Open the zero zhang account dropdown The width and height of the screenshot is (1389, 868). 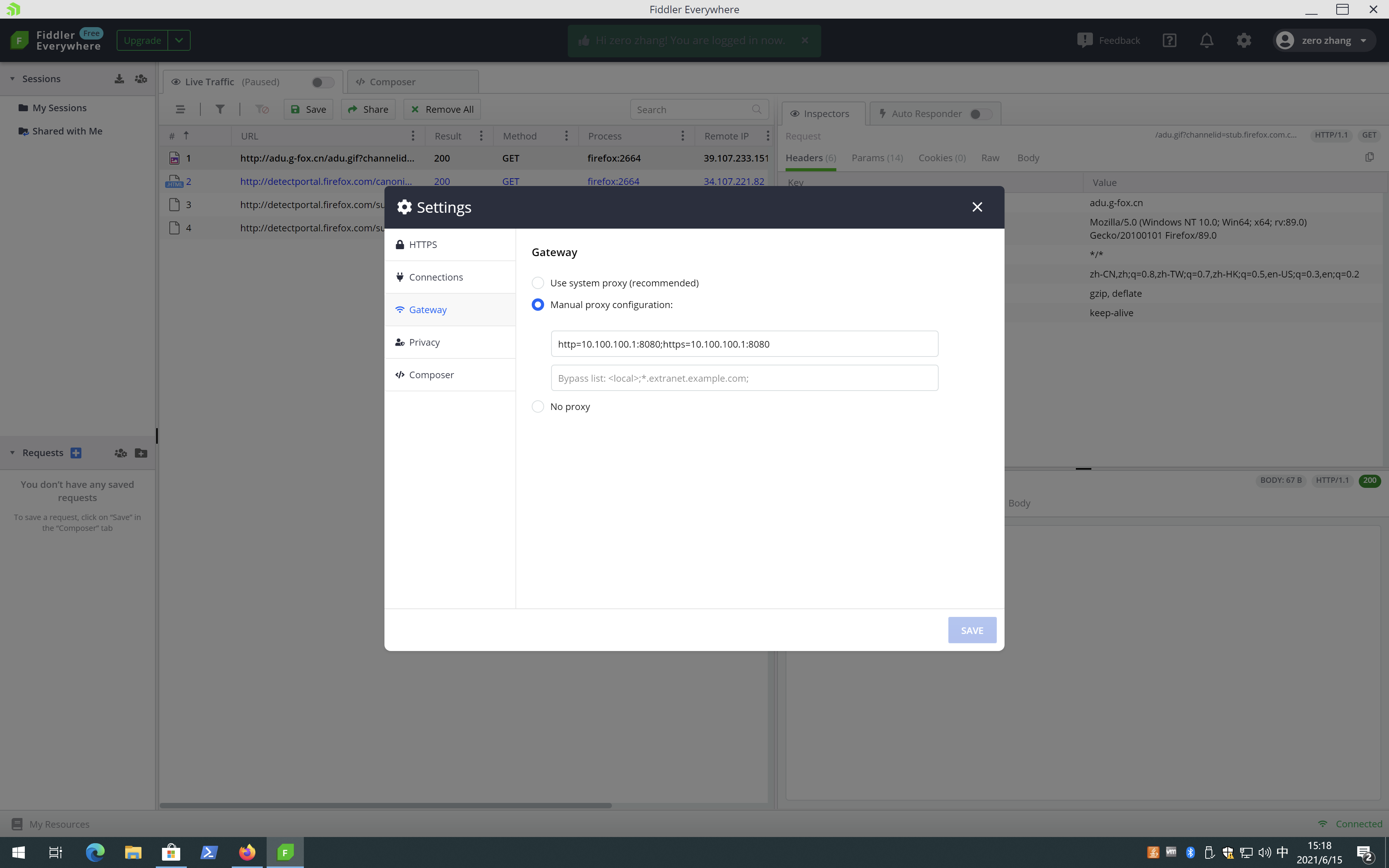1324,40
